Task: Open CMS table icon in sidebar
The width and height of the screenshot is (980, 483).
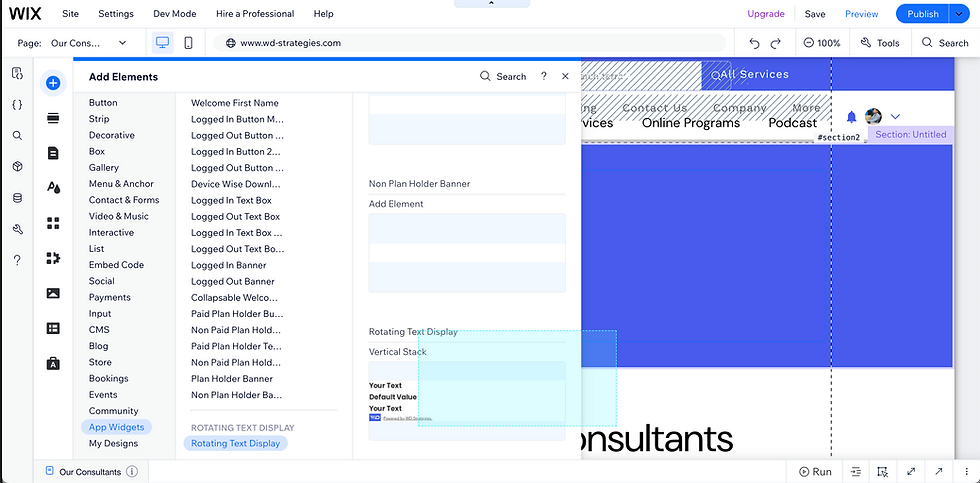Action: (53, 328)
